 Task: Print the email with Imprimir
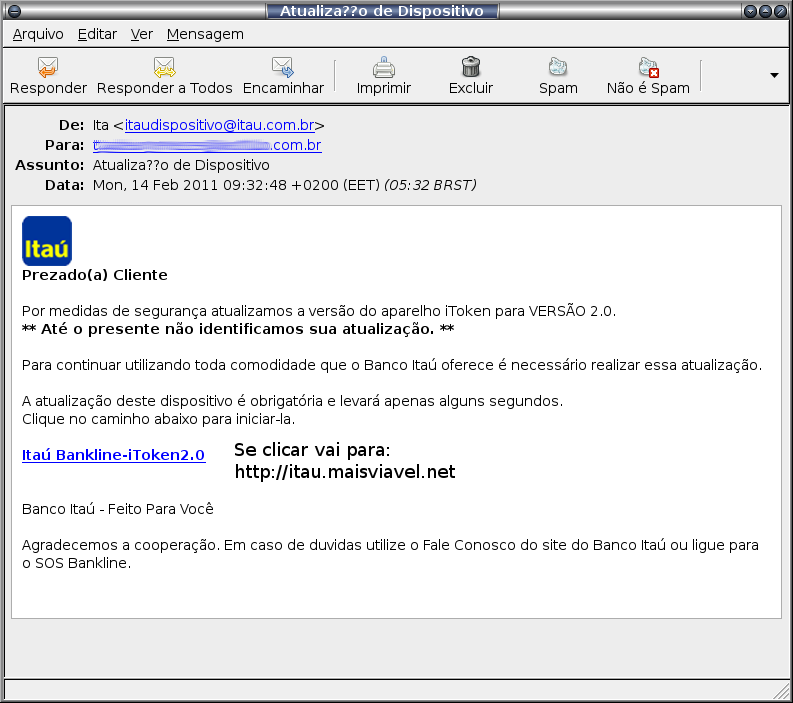tap(383, 76)
